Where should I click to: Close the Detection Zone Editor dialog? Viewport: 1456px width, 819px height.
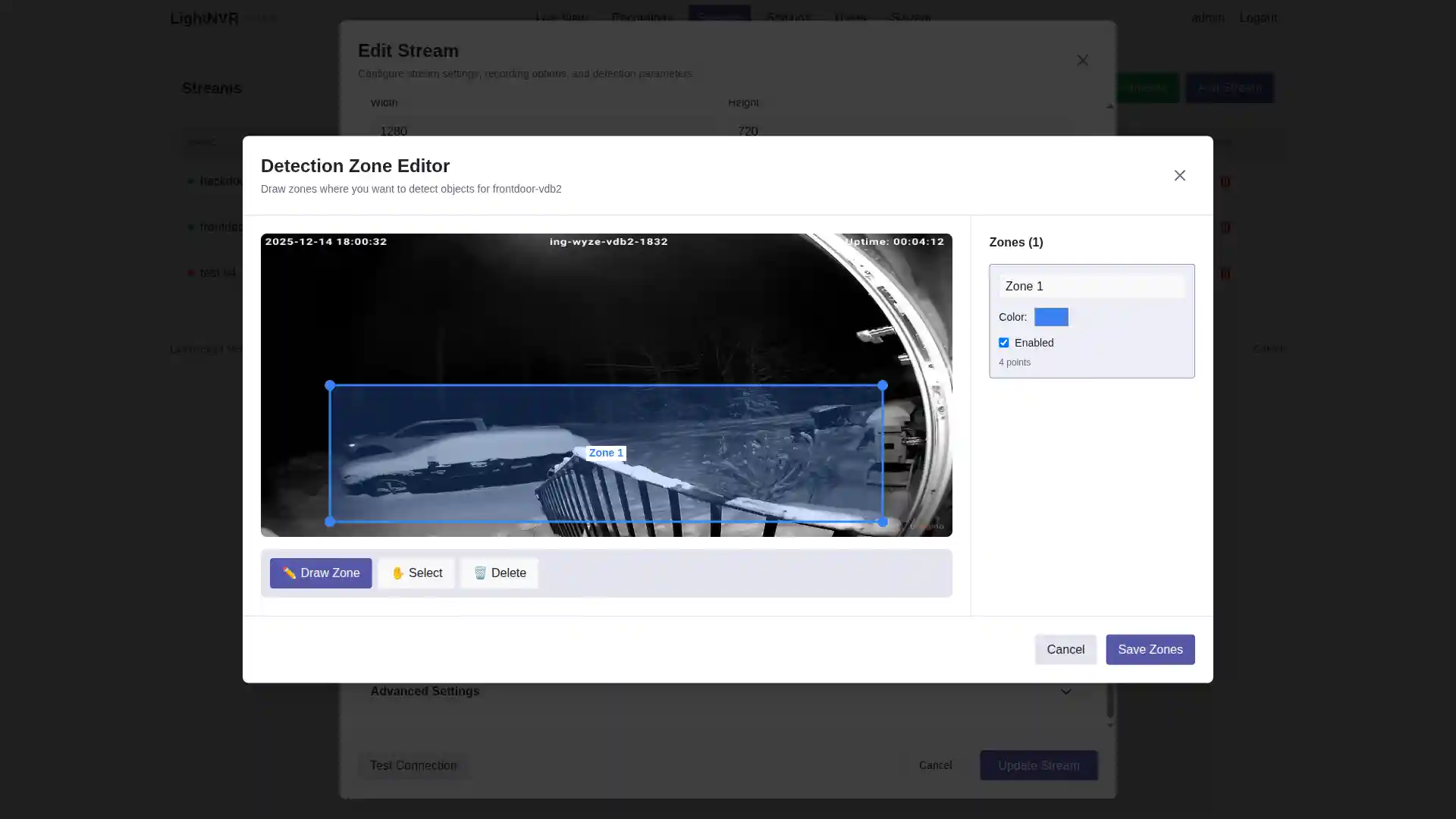[1180, 175]
